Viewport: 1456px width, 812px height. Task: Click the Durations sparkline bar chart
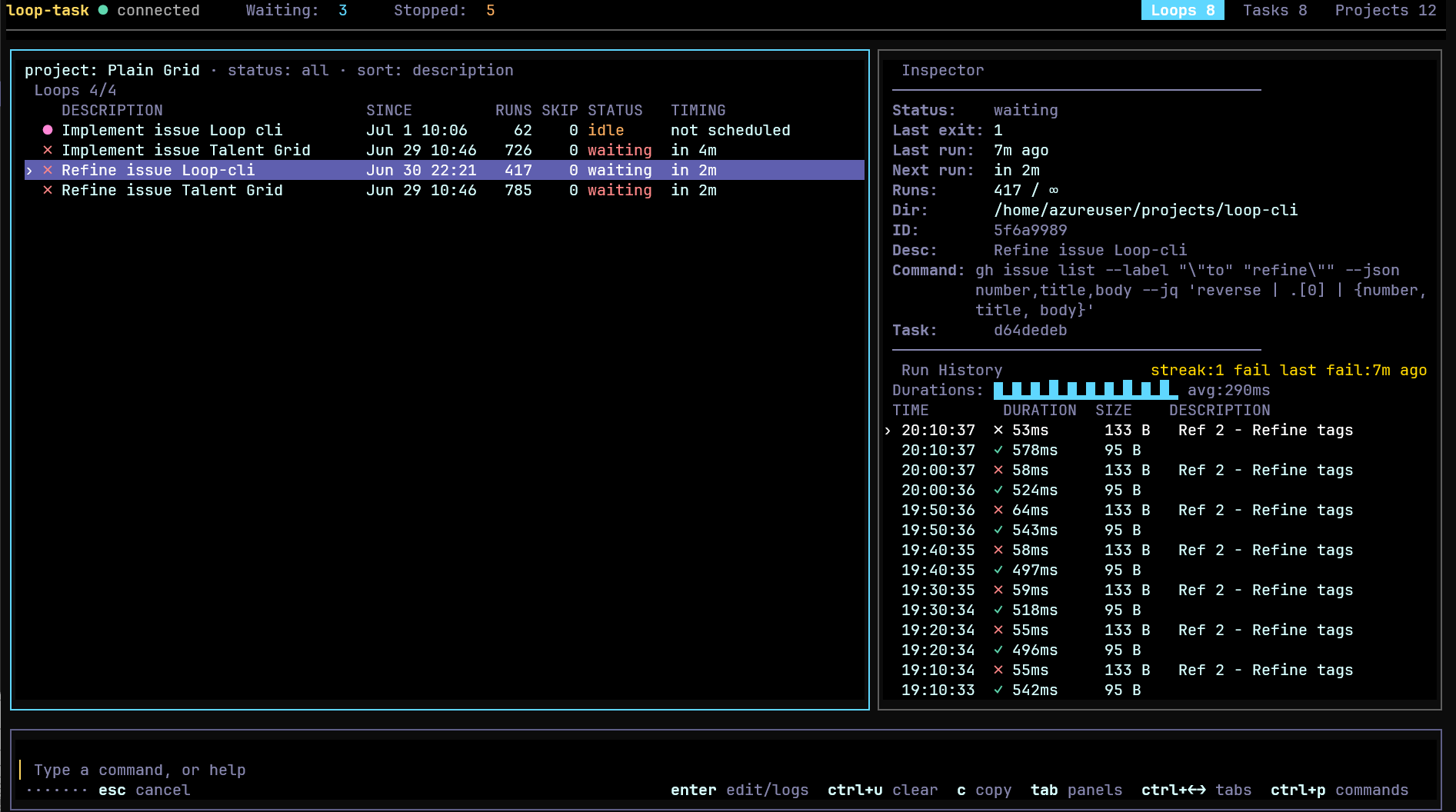pos(1085,390)
